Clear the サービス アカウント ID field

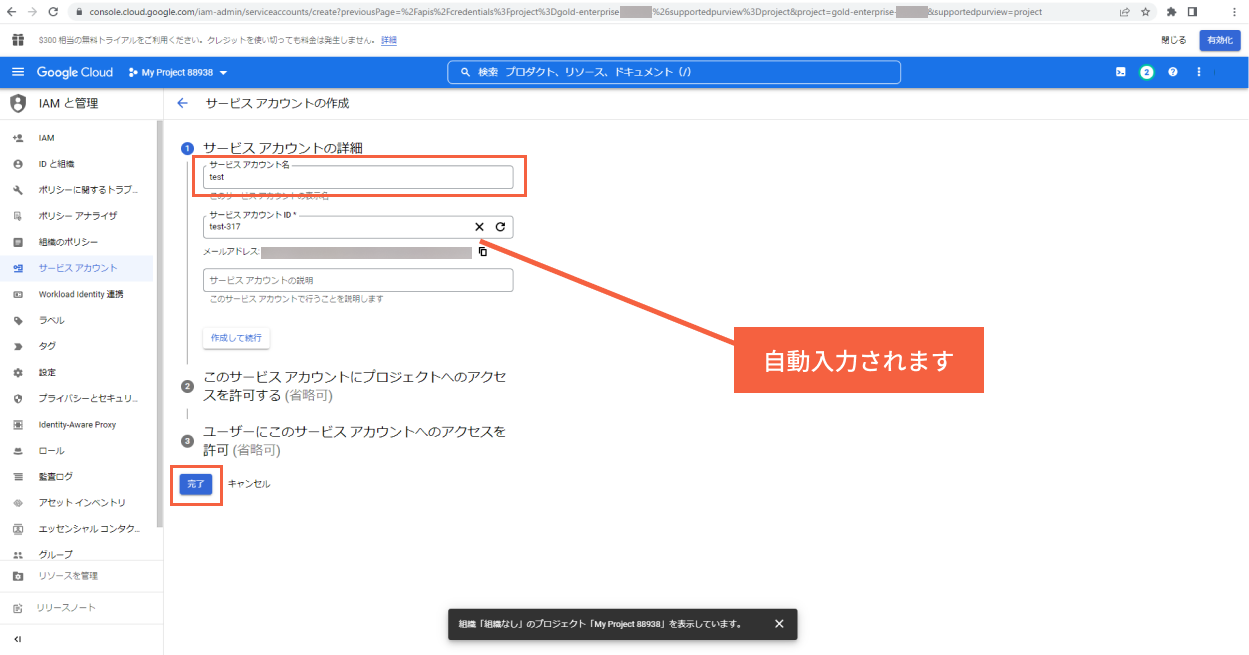pyautogui.click(x=479, y=227)
